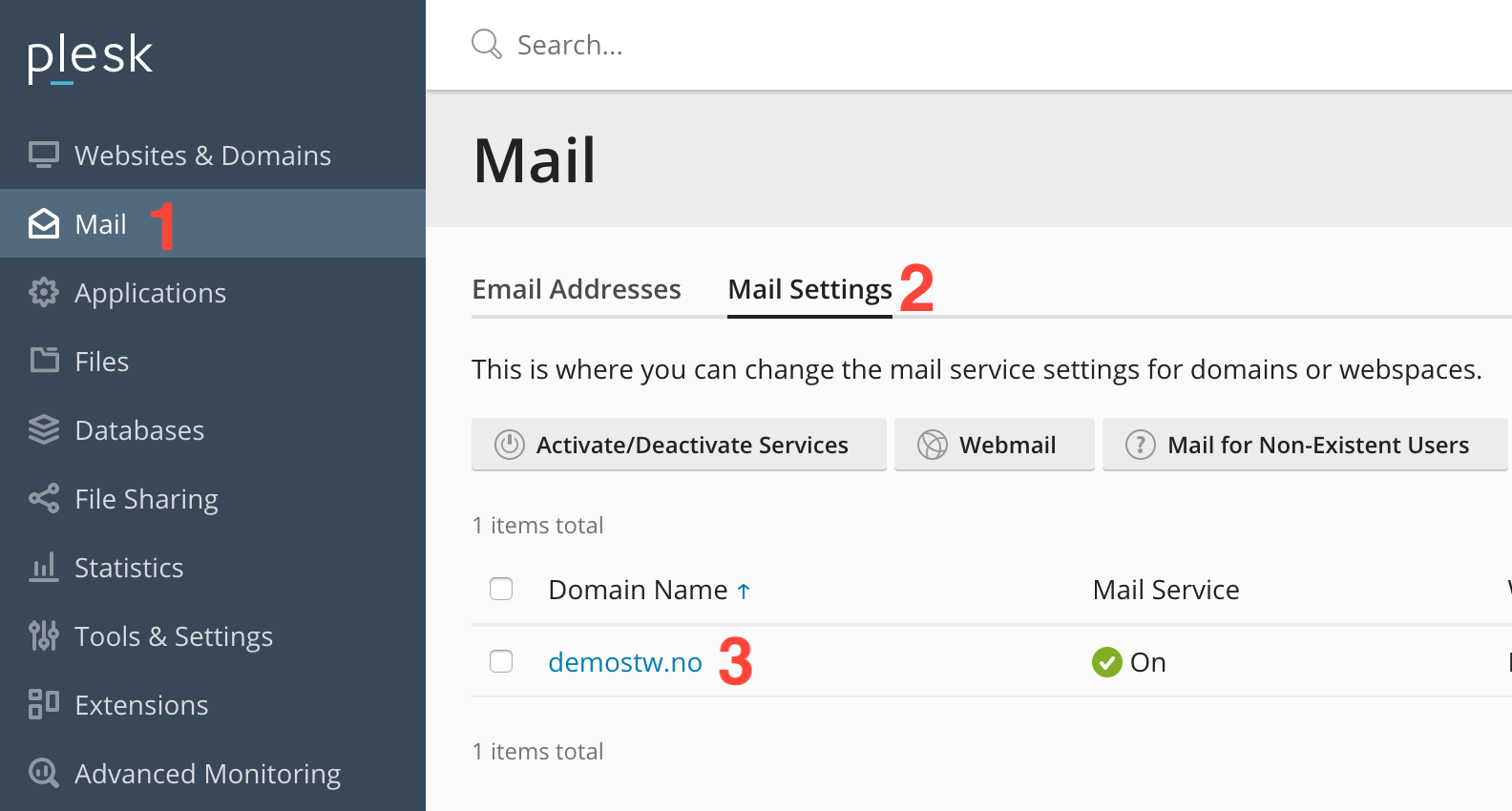Click the Databases stack icon
Screen dimensions: 1512x811
click(44, 429)
